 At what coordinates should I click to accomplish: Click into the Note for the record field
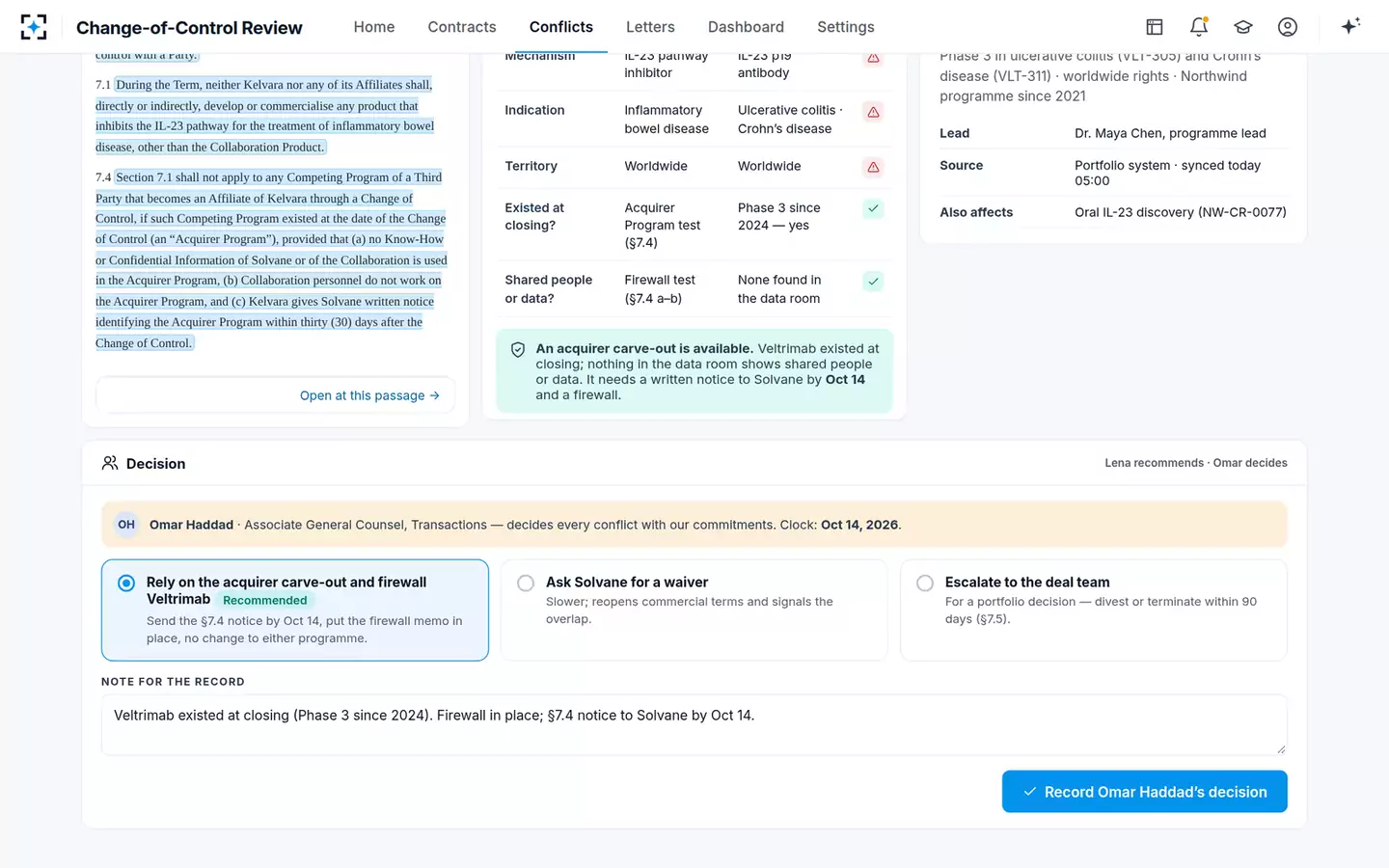pos(694,725)
